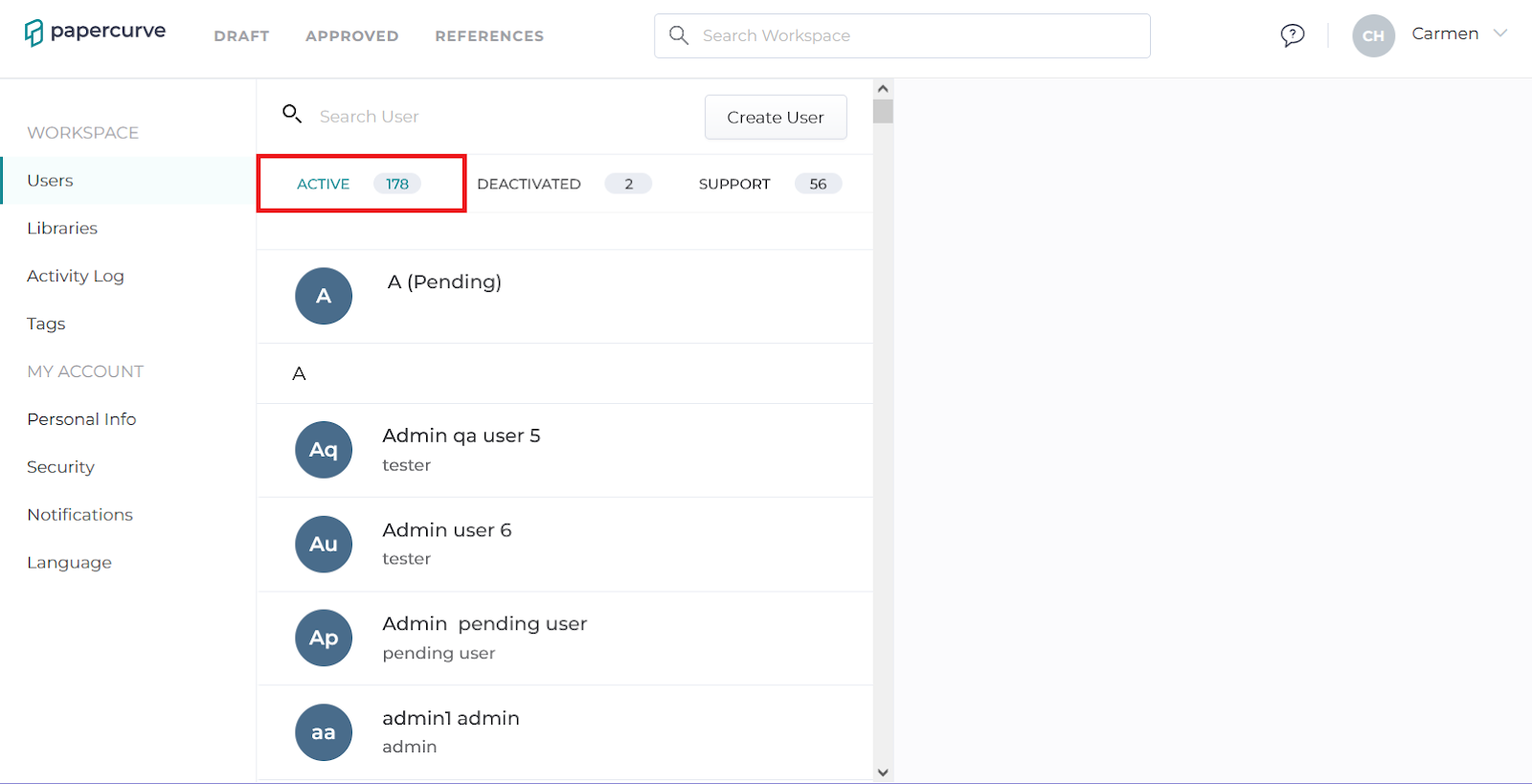Select the admin1 admin name
Viewport: 1532px width, 784px height.
451,718
